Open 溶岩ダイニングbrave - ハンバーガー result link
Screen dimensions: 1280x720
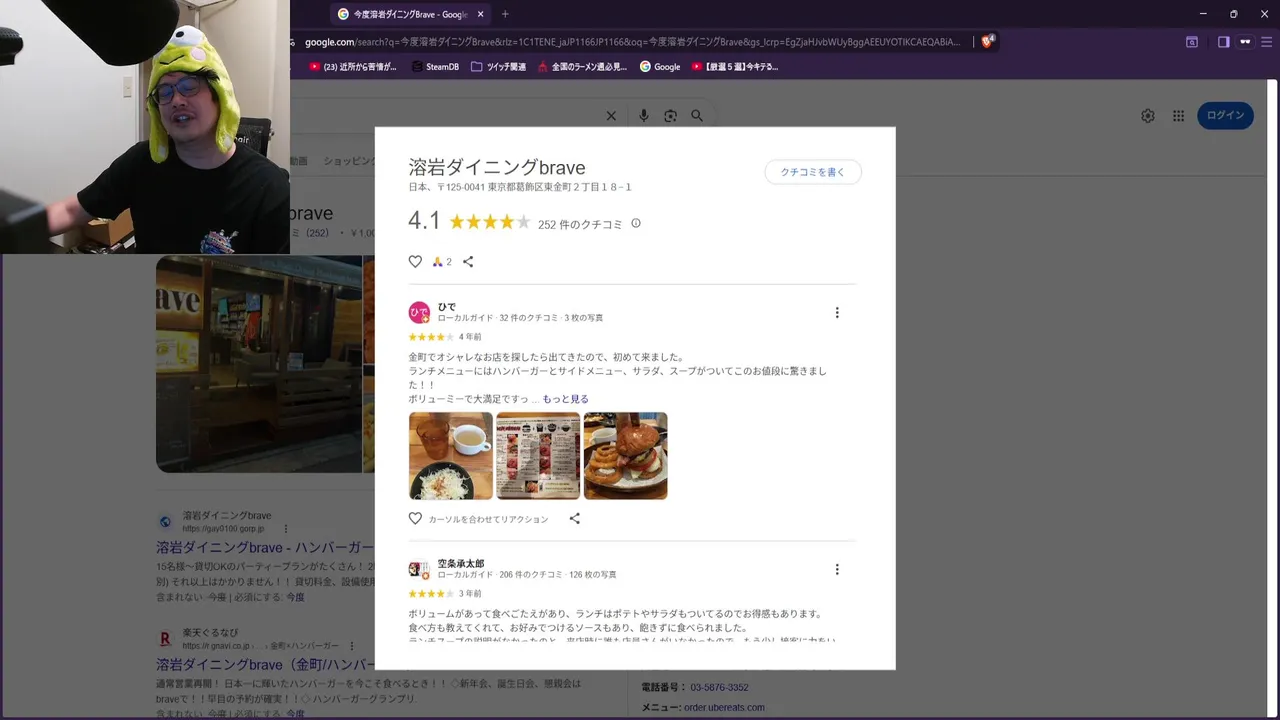pyautogui.click(x=265, y=548)
